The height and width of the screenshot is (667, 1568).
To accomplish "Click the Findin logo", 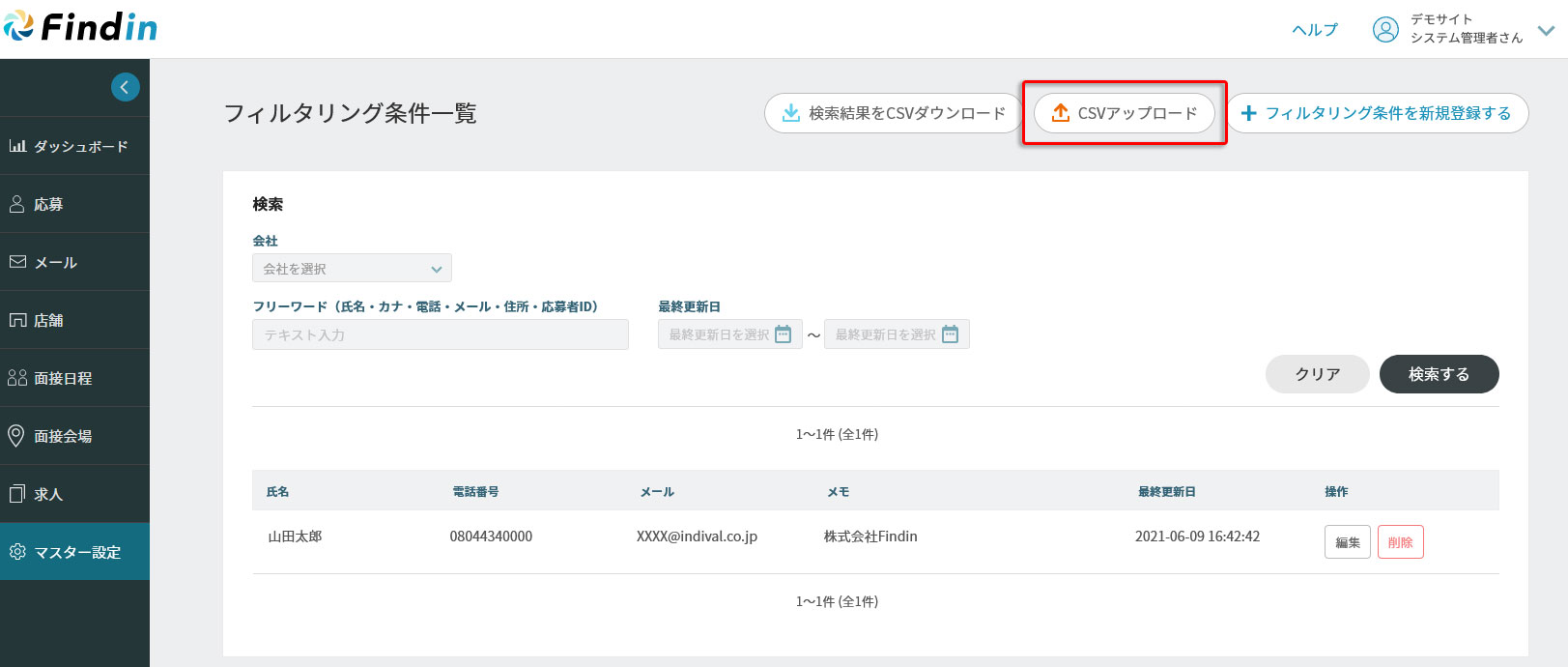I will point(81,28).
